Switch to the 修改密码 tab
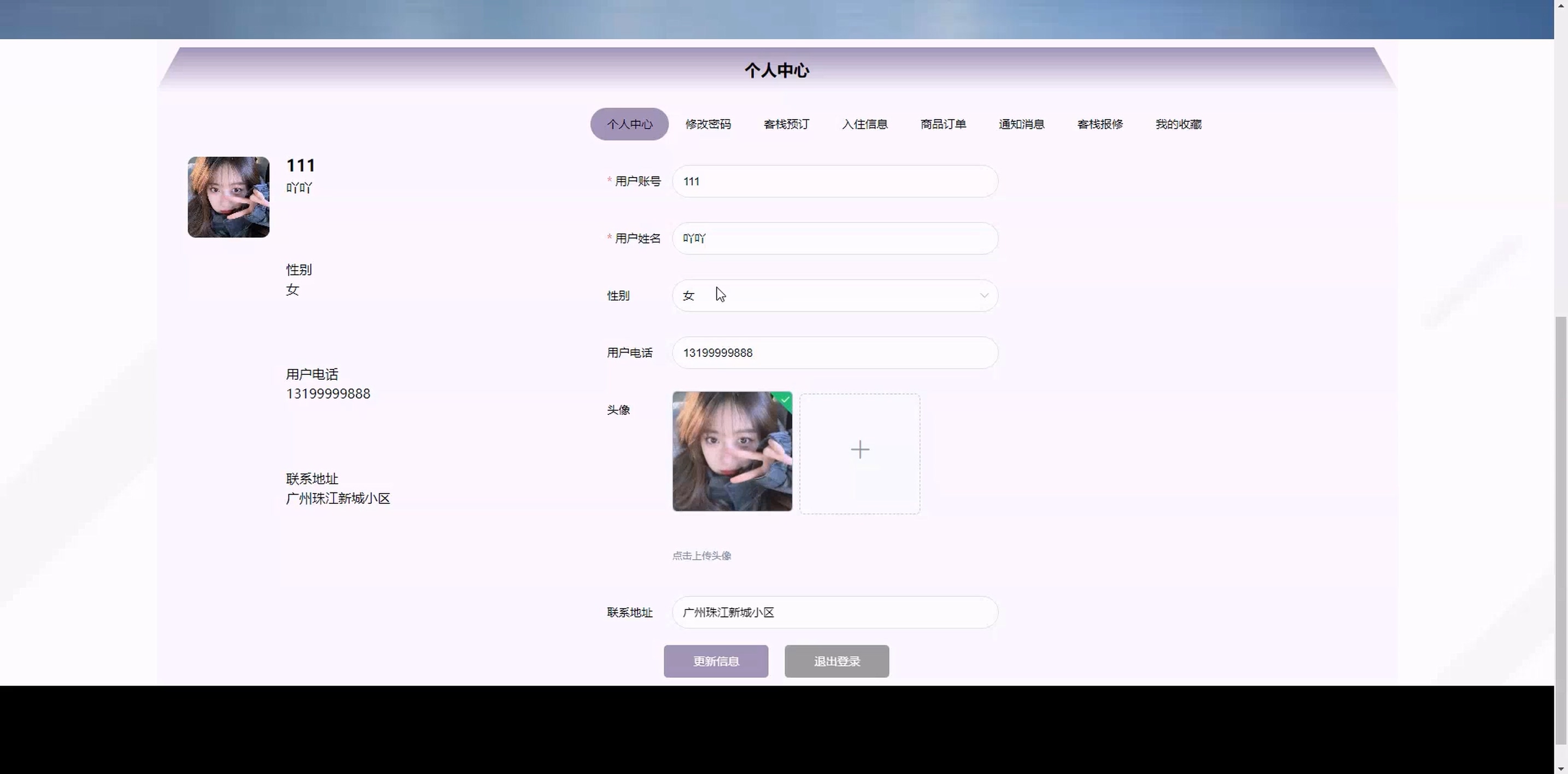 pyautogui.click(x=708, y=124)
